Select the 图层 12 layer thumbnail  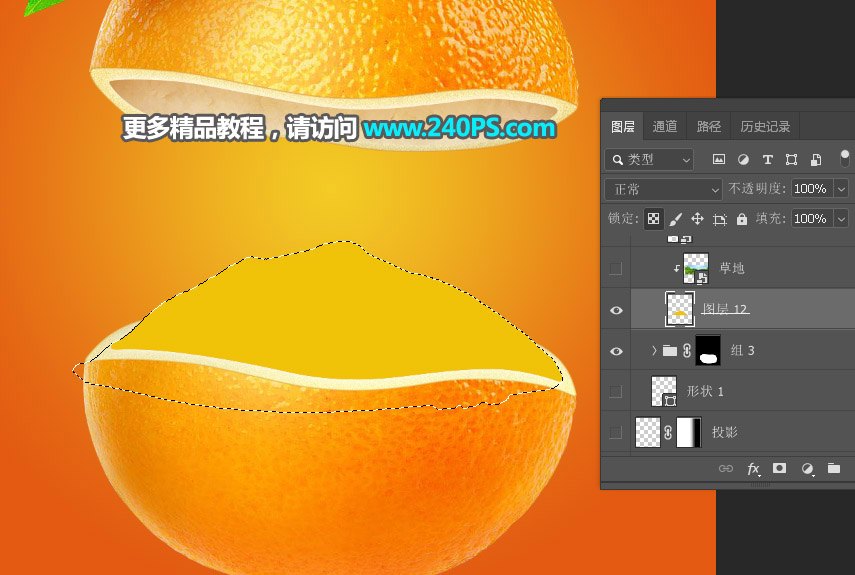679,309
